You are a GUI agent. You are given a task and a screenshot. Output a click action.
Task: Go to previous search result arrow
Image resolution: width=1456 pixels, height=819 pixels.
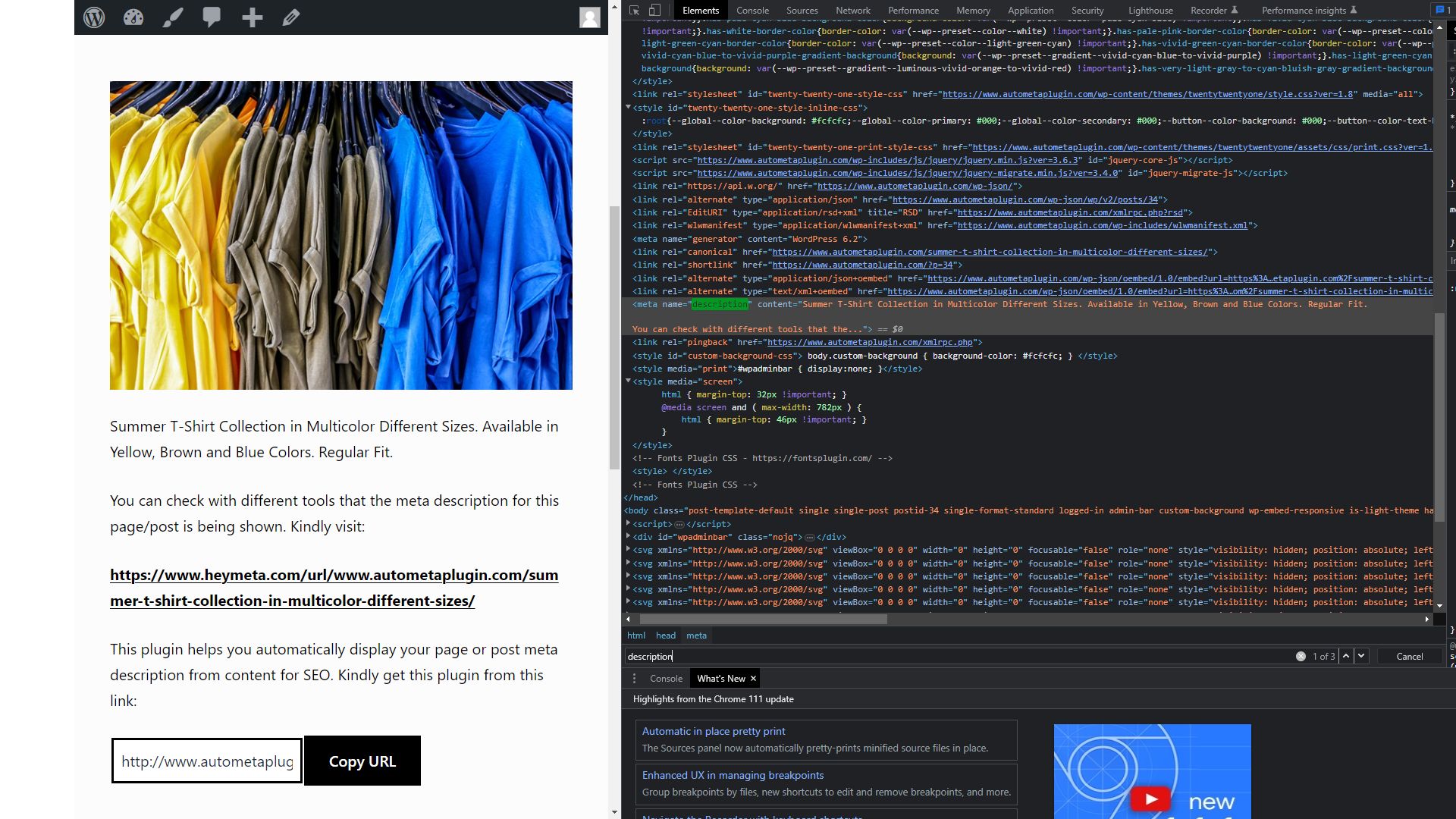click(x=1346, y=656)
